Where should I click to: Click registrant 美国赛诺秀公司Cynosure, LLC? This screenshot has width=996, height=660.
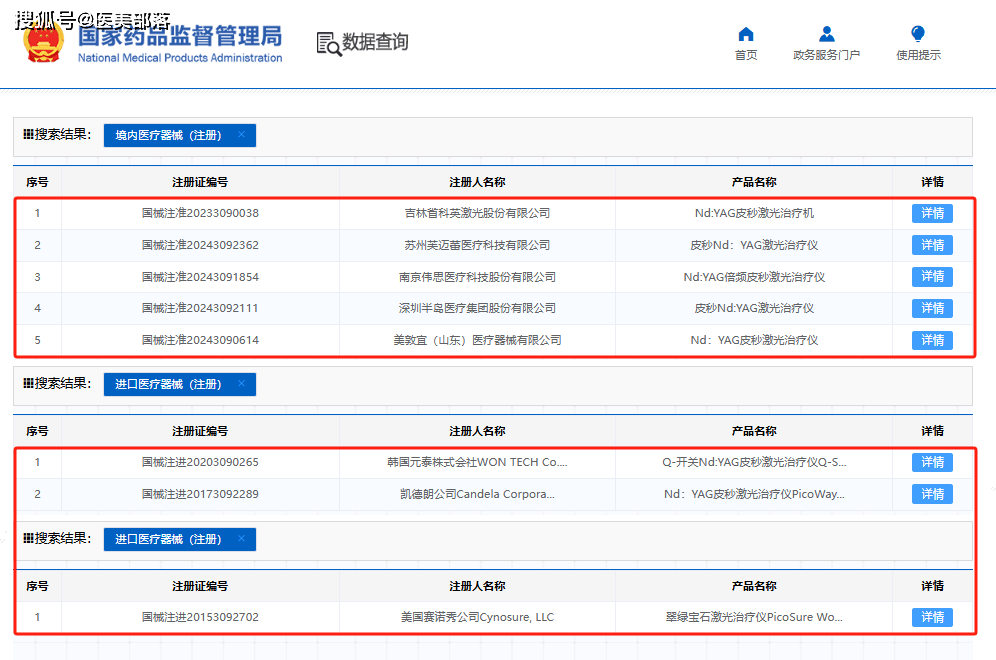[477, 617]
